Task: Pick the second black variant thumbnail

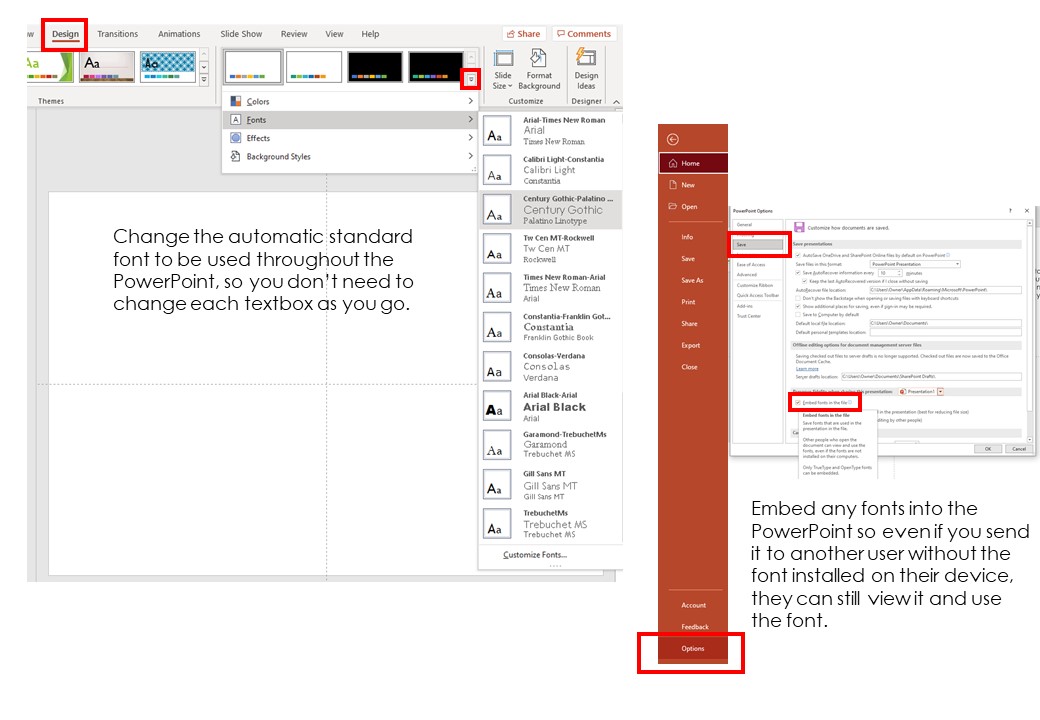Action: 436,66
